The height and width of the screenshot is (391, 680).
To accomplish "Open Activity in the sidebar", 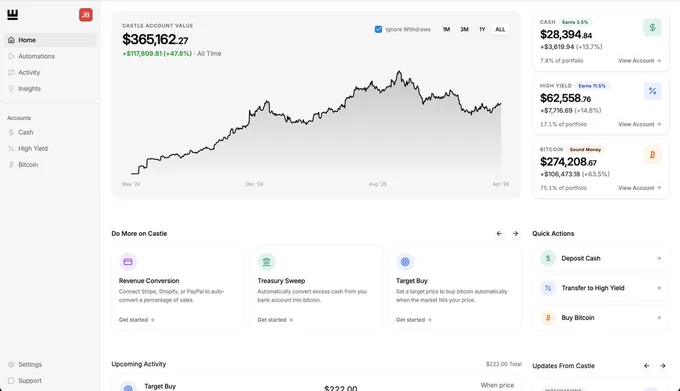I will 50,72.
